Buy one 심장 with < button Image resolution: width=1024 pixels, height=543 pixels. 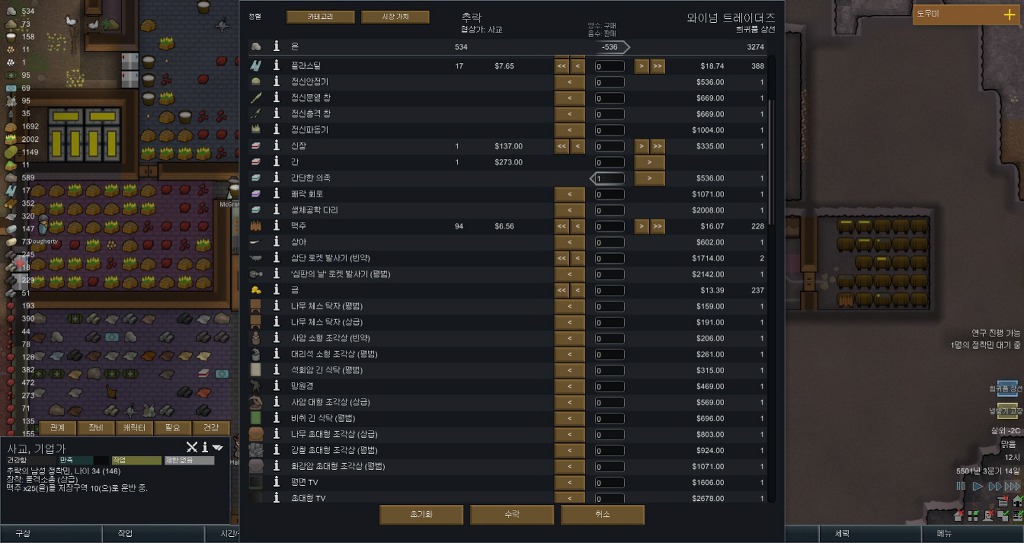click(x=577, y=146)
